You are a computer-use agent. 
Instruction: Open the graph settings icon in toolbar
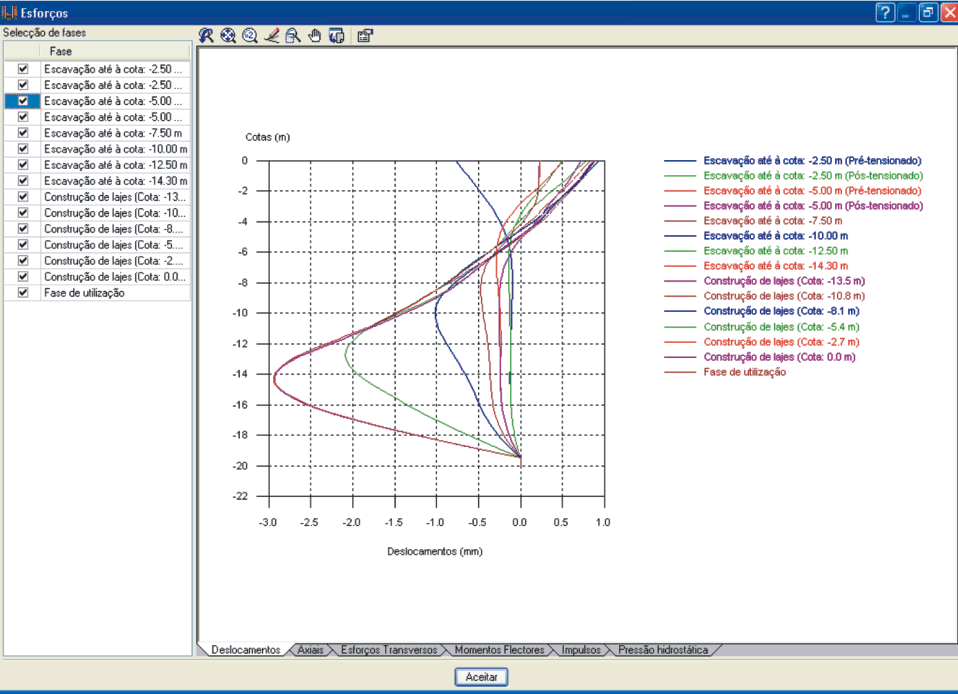(x=365, y=35)
